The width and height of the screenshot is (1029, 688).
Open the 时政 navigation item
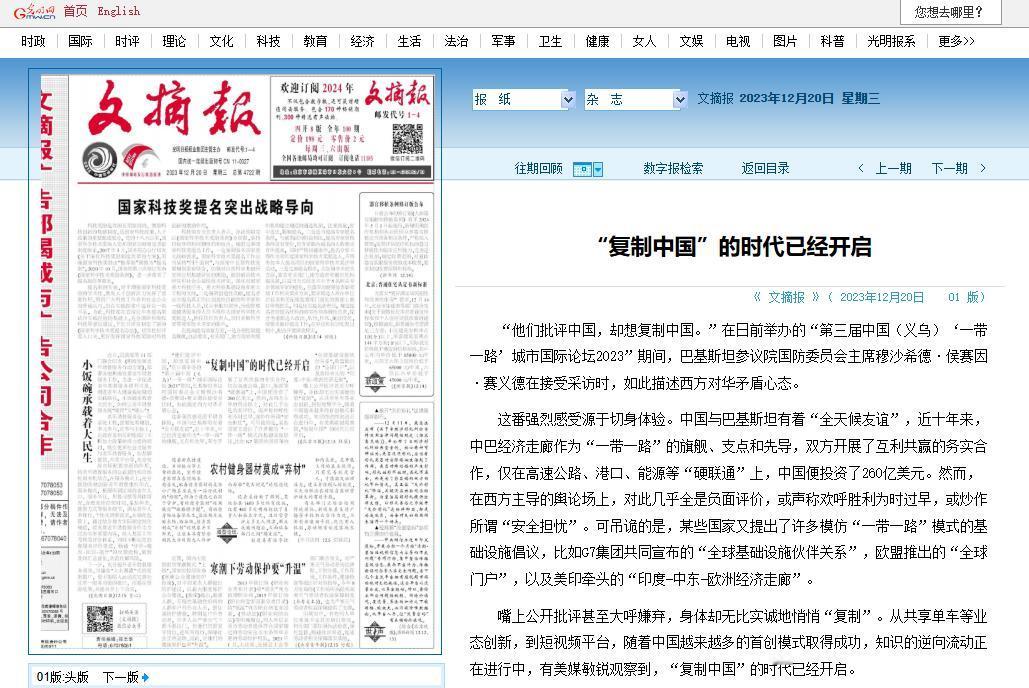[x=33, y=41]
